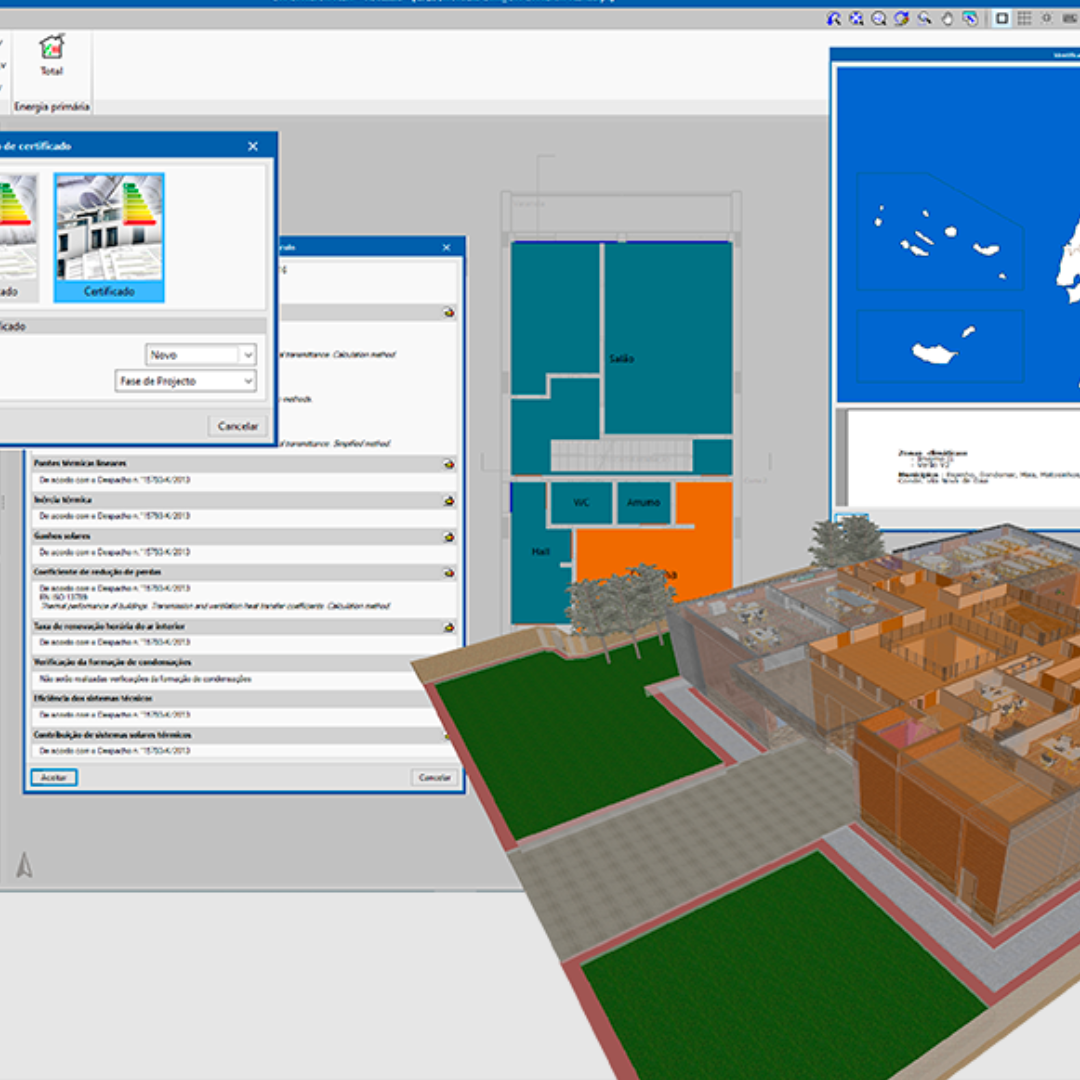This screenshot has height=1080, width=1080.
Task: Edit Ganhos solares settings icon
Action: [x=449, y=536]
